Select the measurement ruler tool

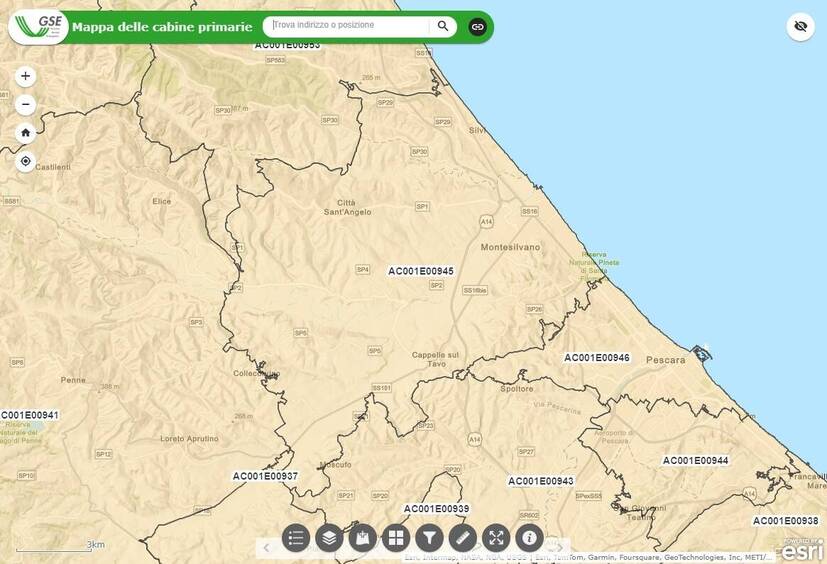462,538
